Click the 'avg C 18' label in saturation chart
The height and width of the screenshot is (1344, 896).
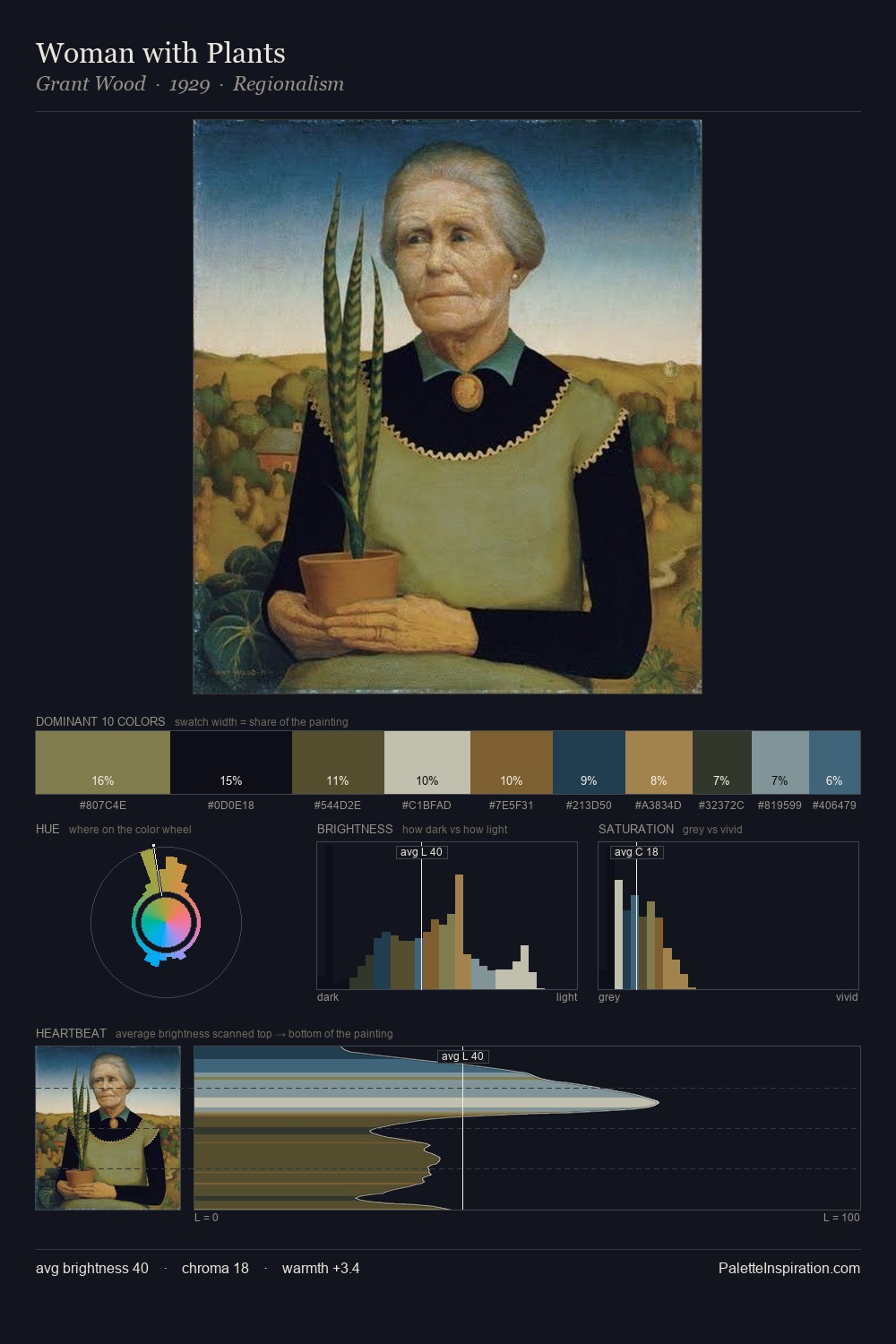[637, 852]
